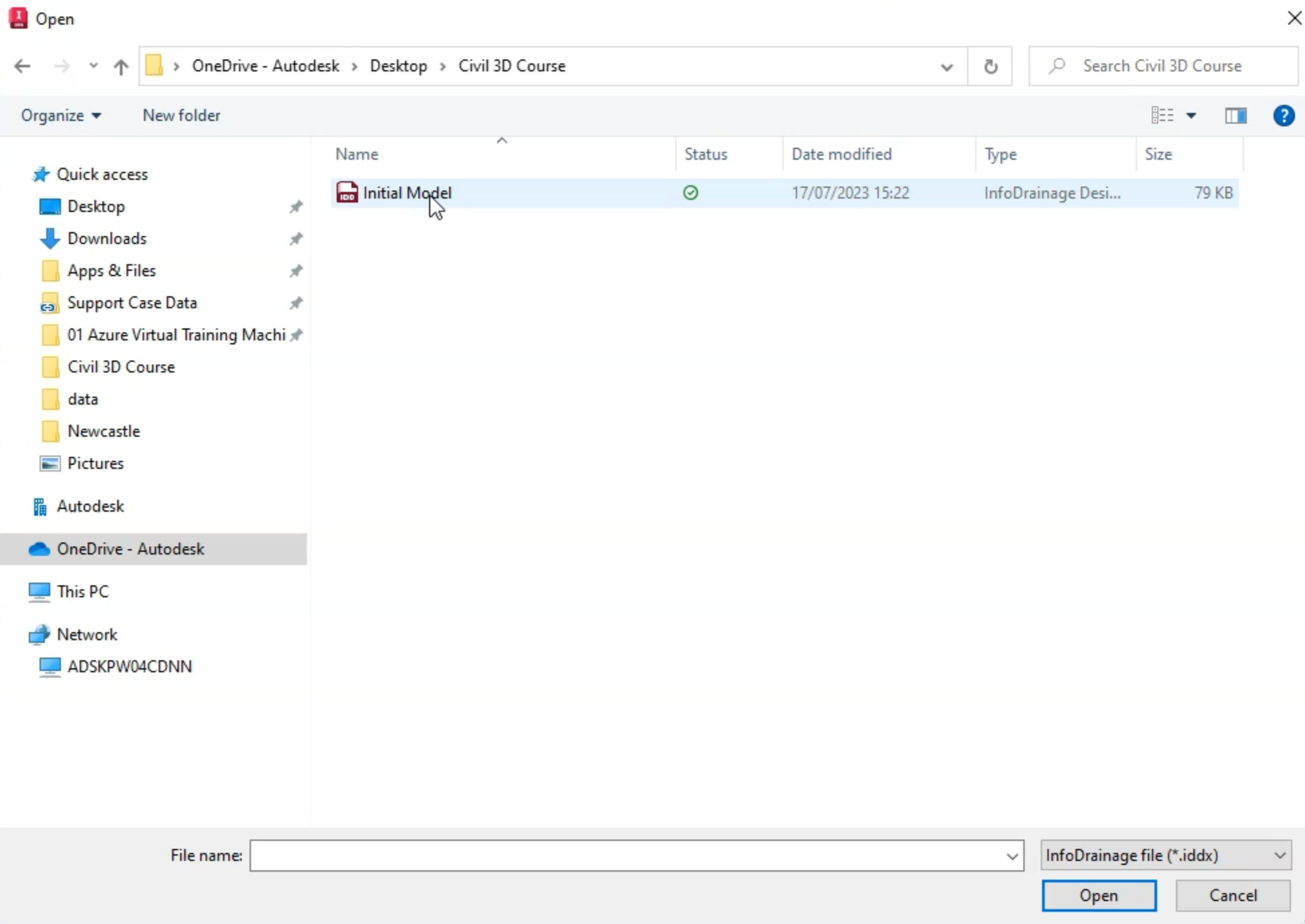Screen dimensions: 1305x924
Task: Open the view options dropdown arrow
Action: point(1191,116)
